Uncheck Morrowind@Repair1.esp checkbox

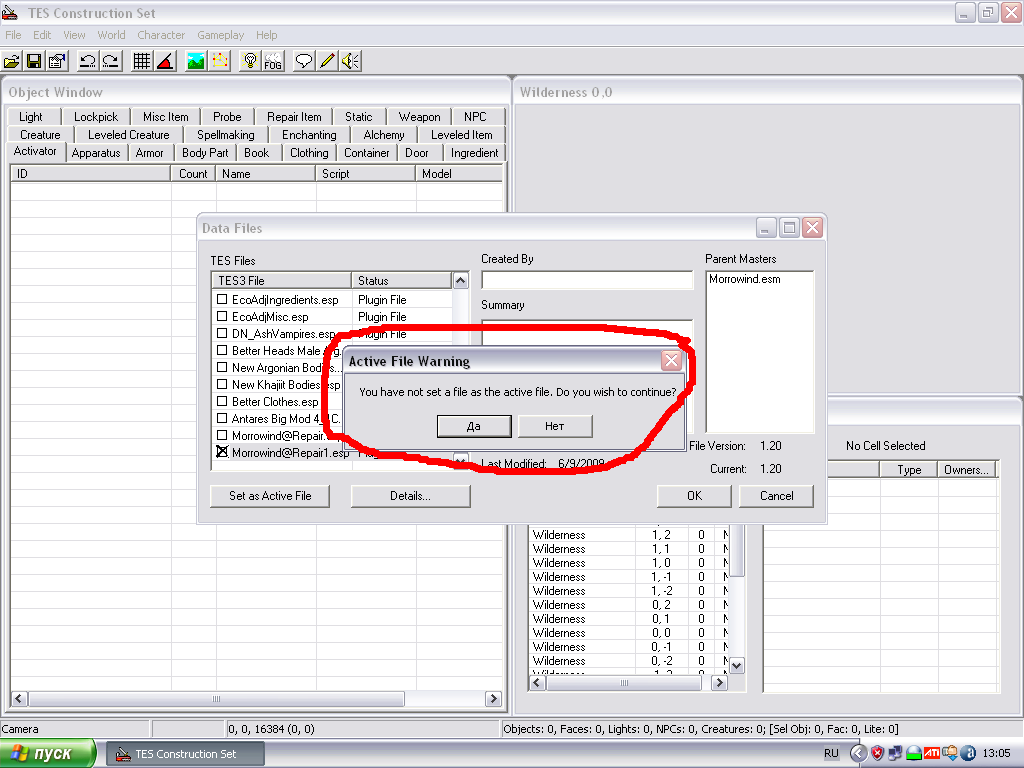[222, 452]
